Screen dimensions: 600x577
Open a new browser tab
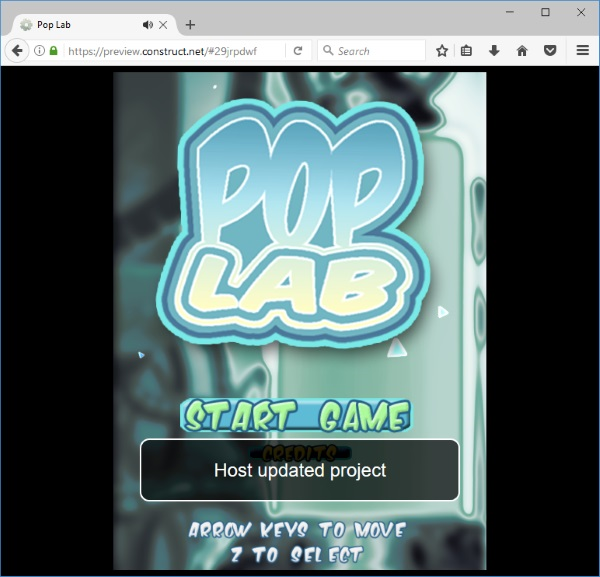[x=190, y=25]
